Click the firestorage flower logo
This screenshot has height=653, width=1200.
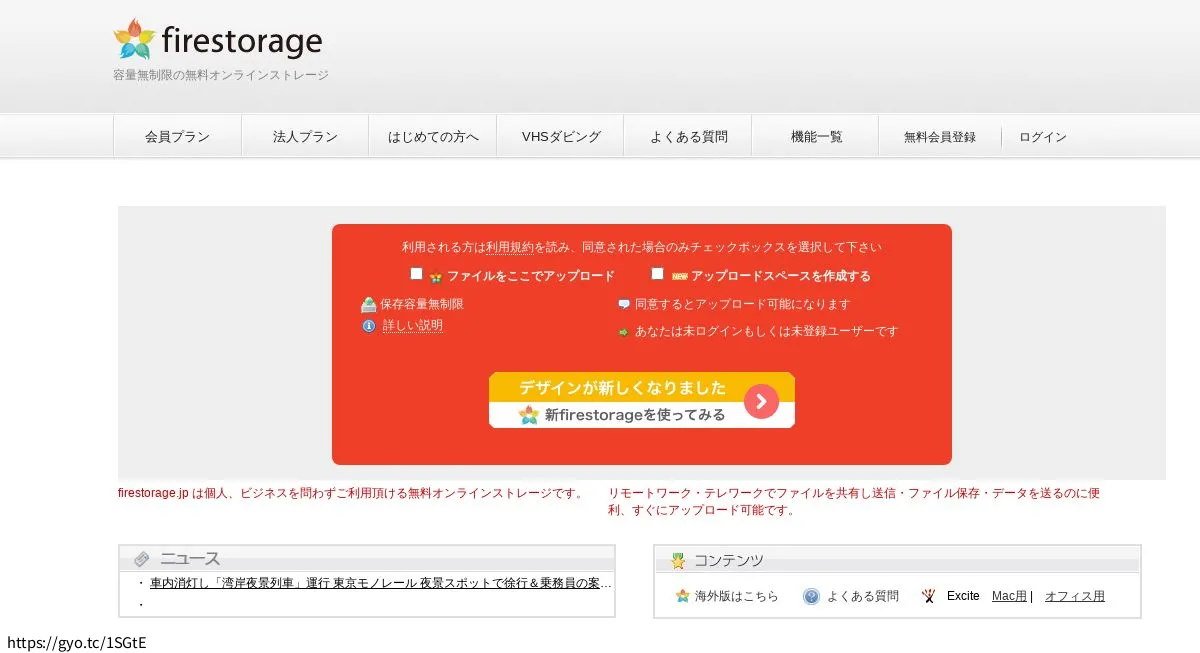[x=135, y=39]
